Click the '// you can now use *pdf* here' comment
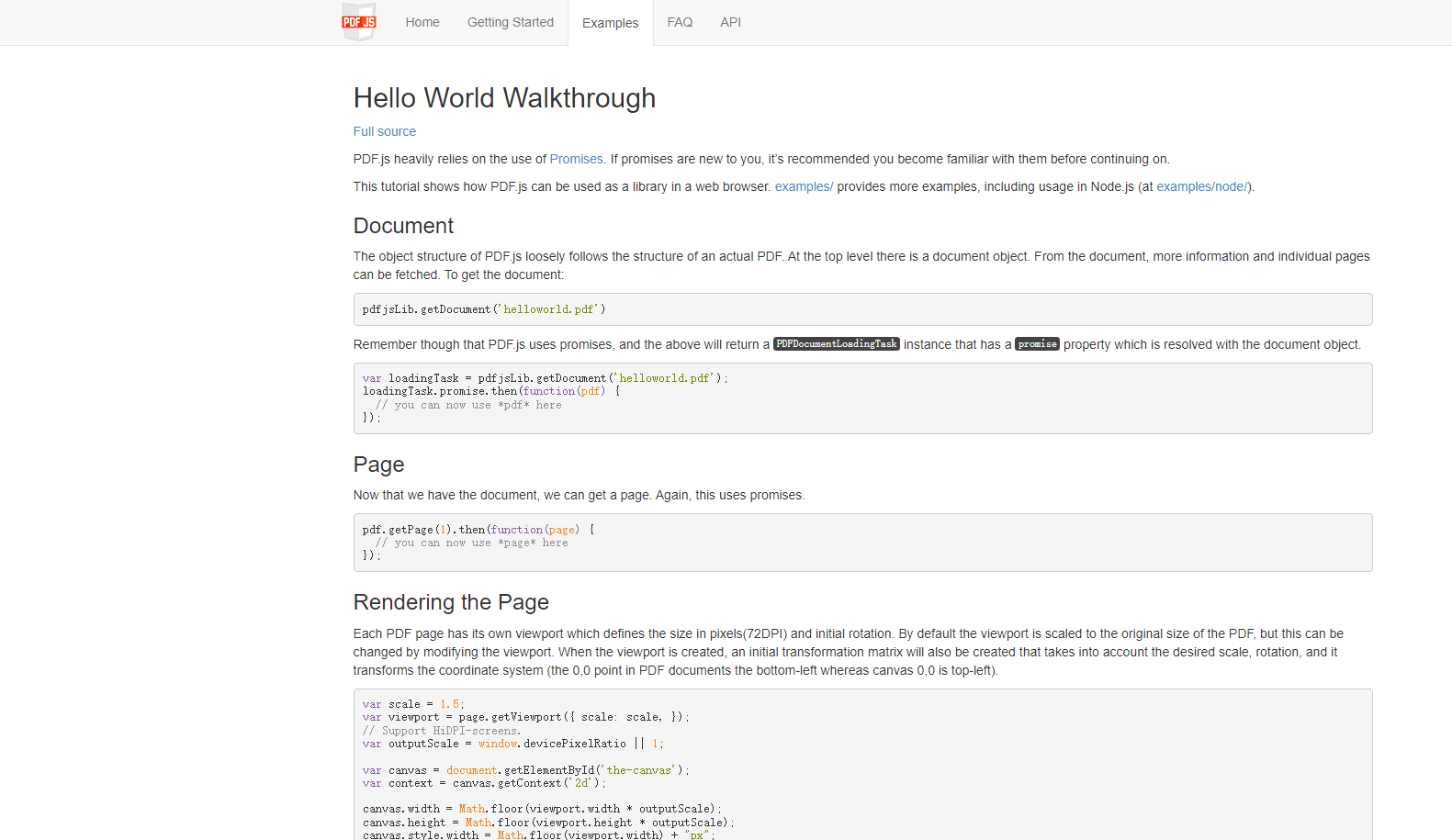Viewport: 1452px width, 840px height. [x=468, y=405]
